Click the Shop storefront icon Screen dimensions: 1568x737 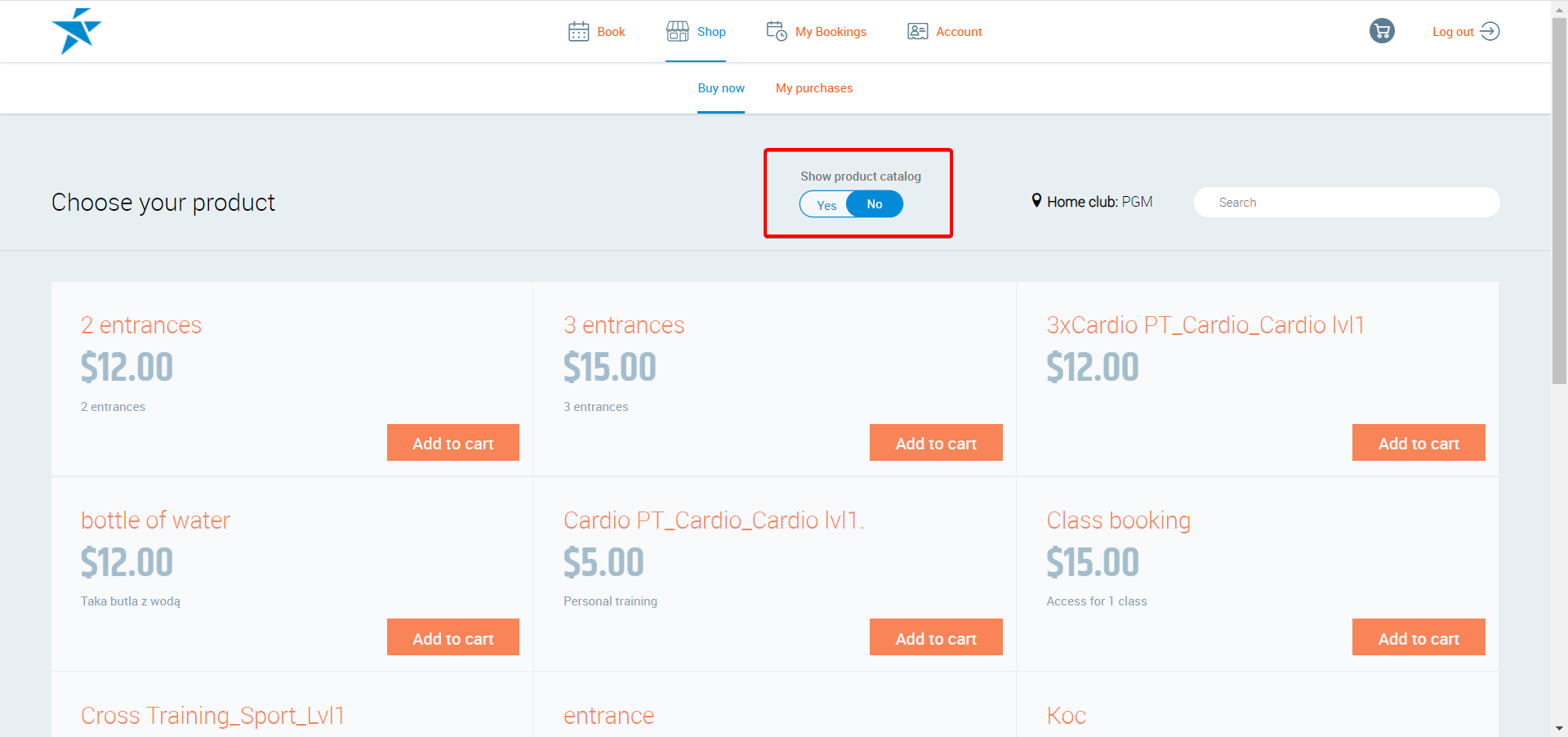point(677,31)
